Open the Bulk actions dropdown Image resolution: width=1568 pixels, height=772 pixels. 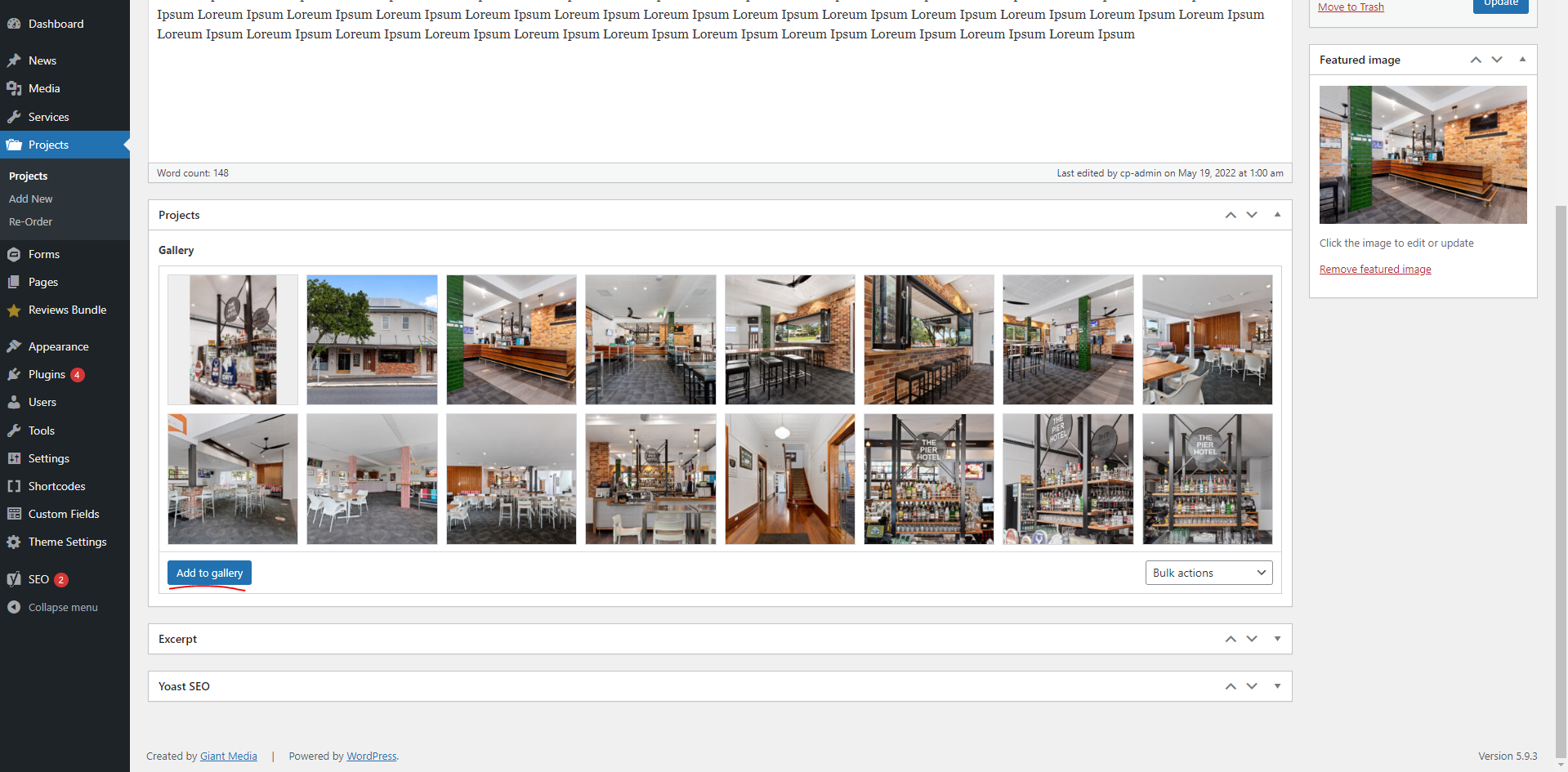click(x=1208, y=573)
